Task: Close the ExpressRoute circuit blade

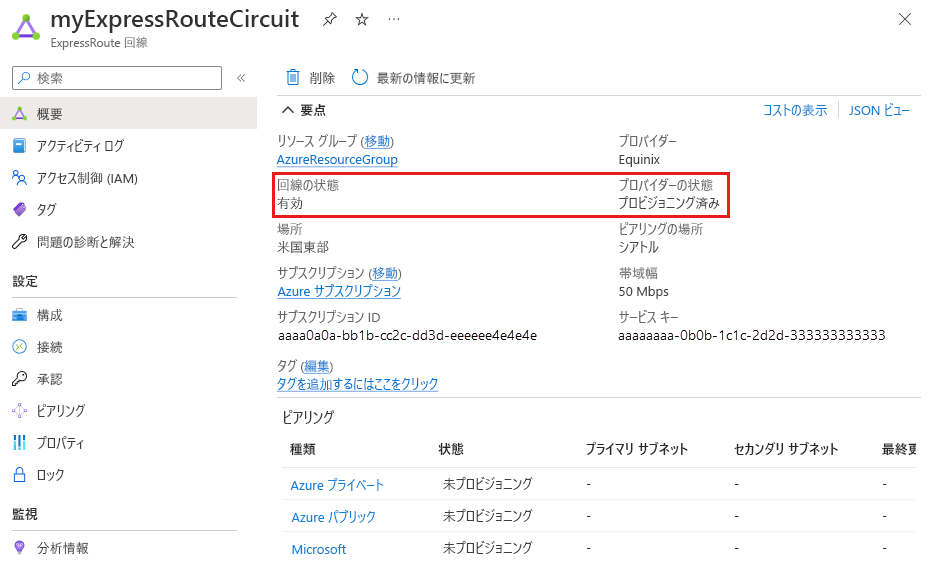Action: point(905,19)
